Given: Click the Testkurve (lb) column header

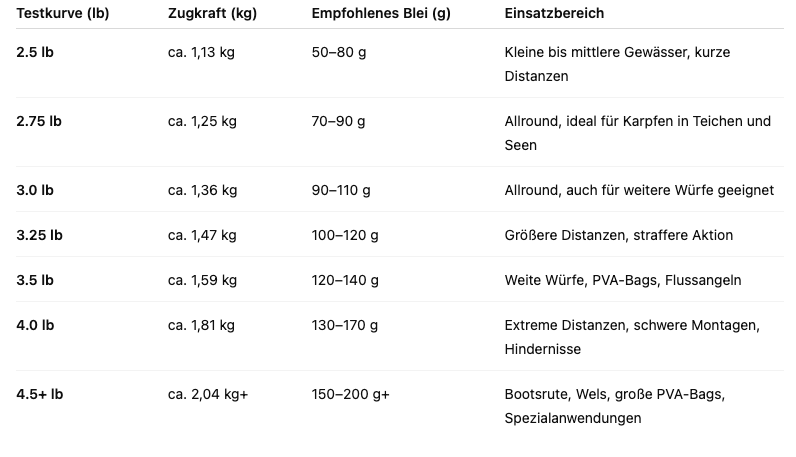Looking at the screenshot, I should point(62,13).
